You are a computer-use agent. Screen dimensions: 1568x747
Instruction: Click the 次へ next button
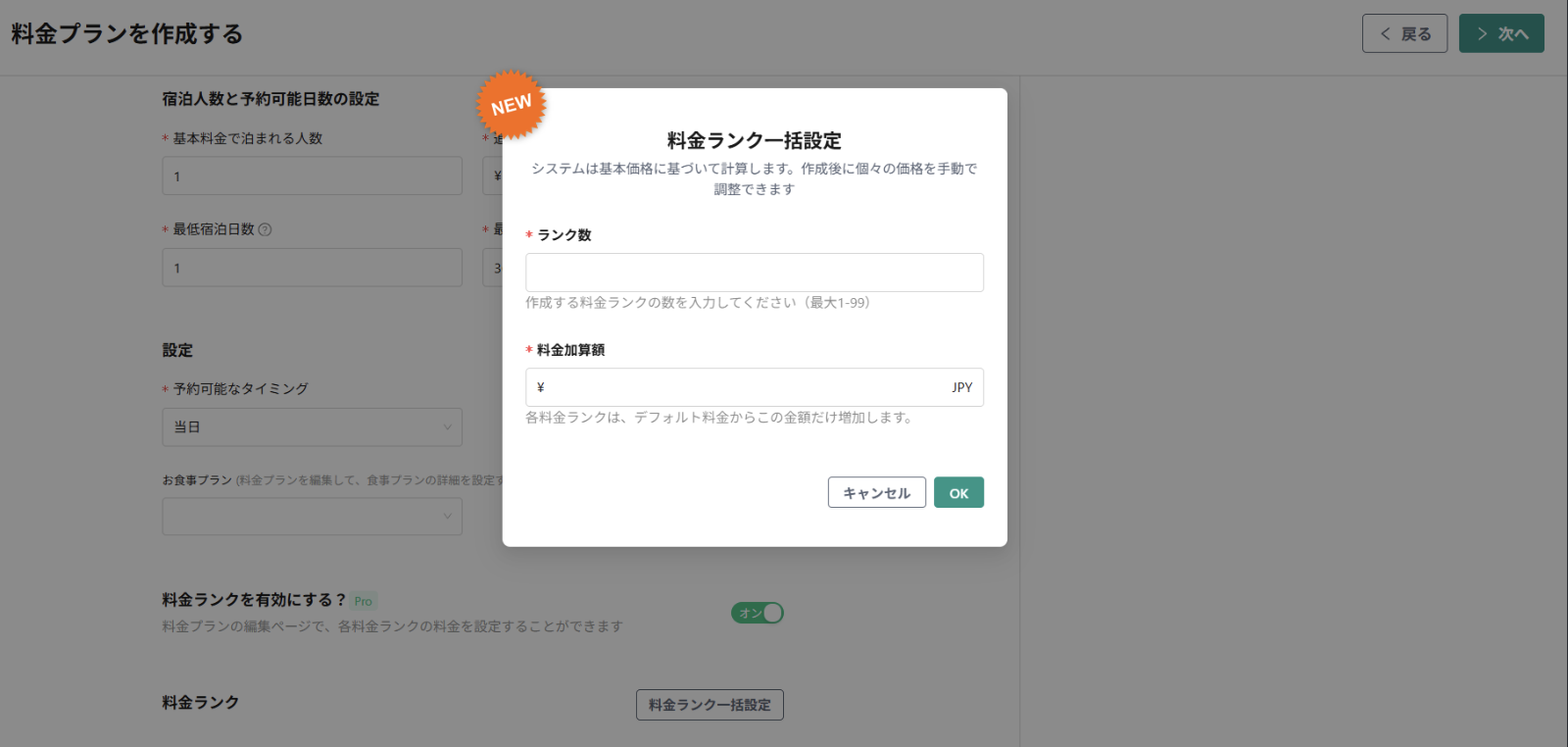pyautogui.click(x=1501, y=33)
